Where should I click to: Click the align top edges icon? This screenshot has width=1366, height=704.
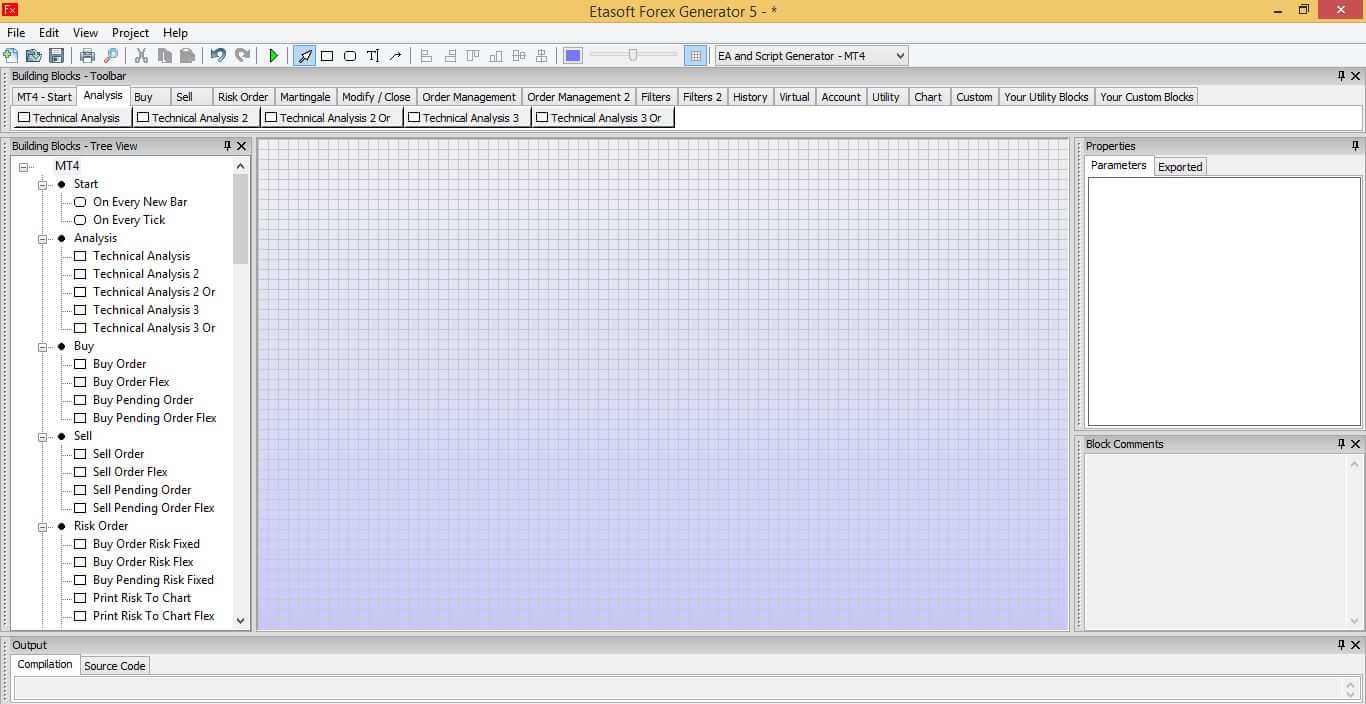(473, 56)
